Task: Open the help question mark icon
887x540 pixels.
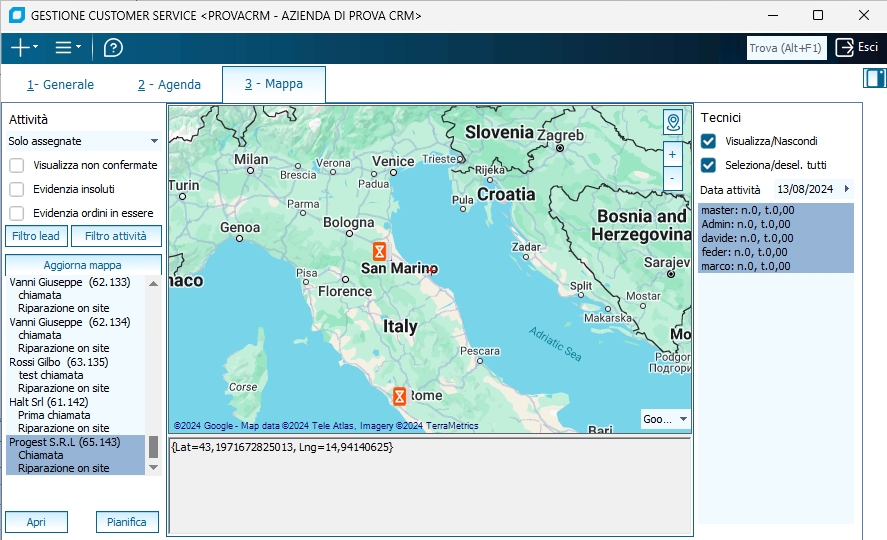Action: pos(113,47)
